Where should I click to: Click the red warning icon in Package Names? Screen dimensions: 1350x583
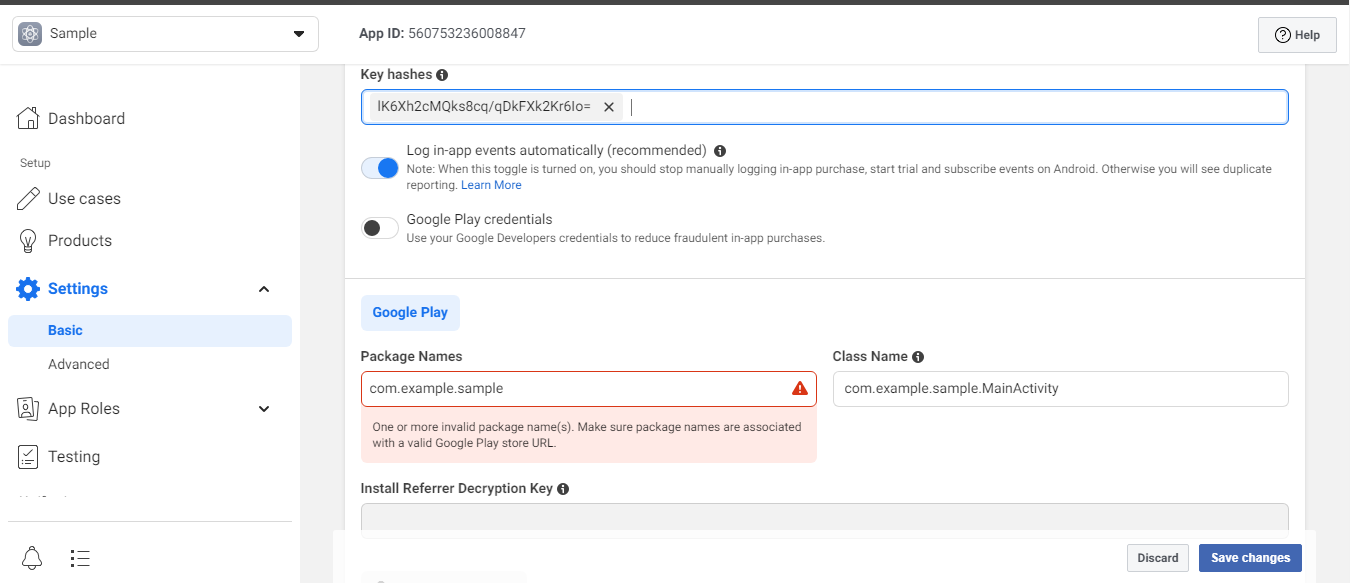pos(799,388)
